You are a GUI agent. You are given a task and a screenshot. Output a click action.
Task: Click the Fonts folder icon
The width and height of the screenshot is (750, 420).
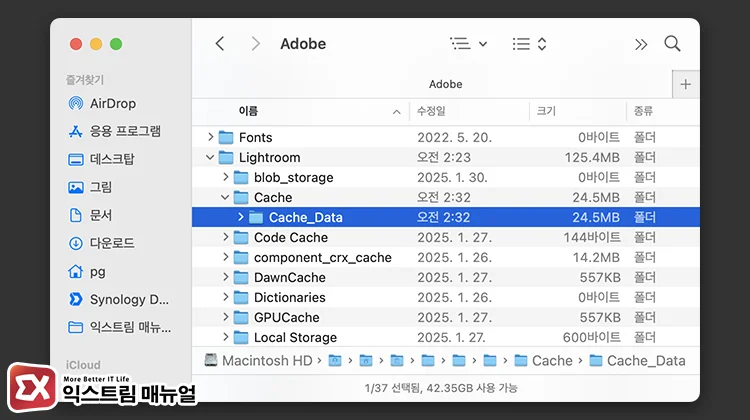[x=226, y=138]
